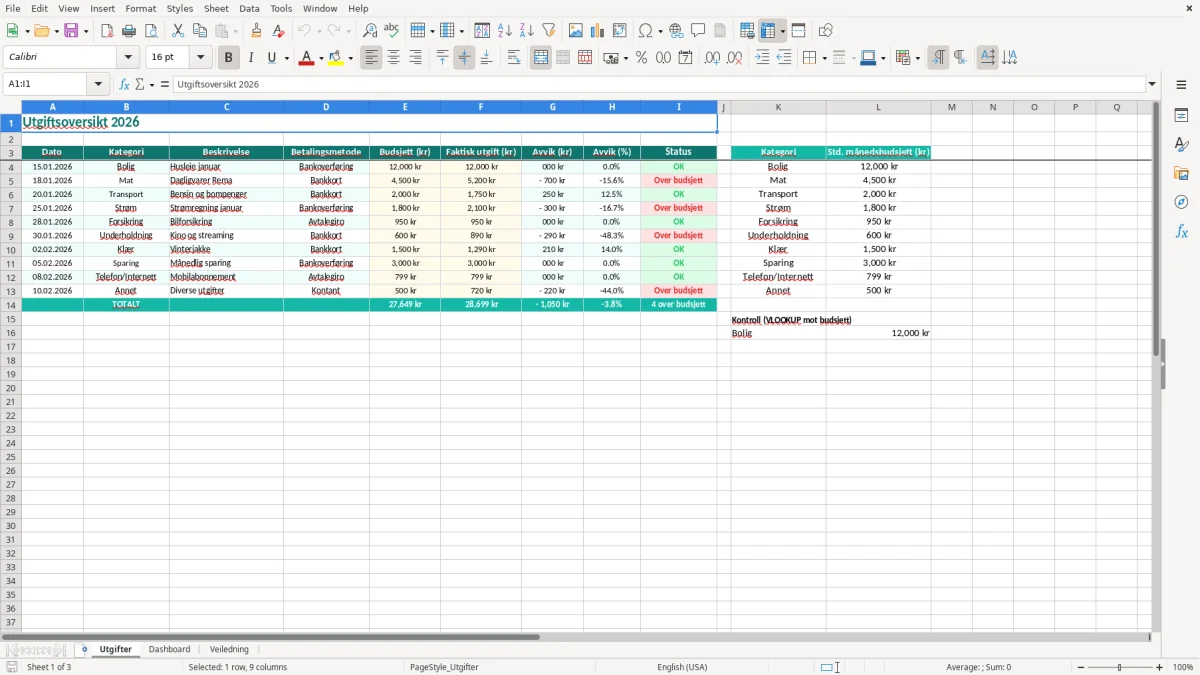Select column E header

[405, 107]
